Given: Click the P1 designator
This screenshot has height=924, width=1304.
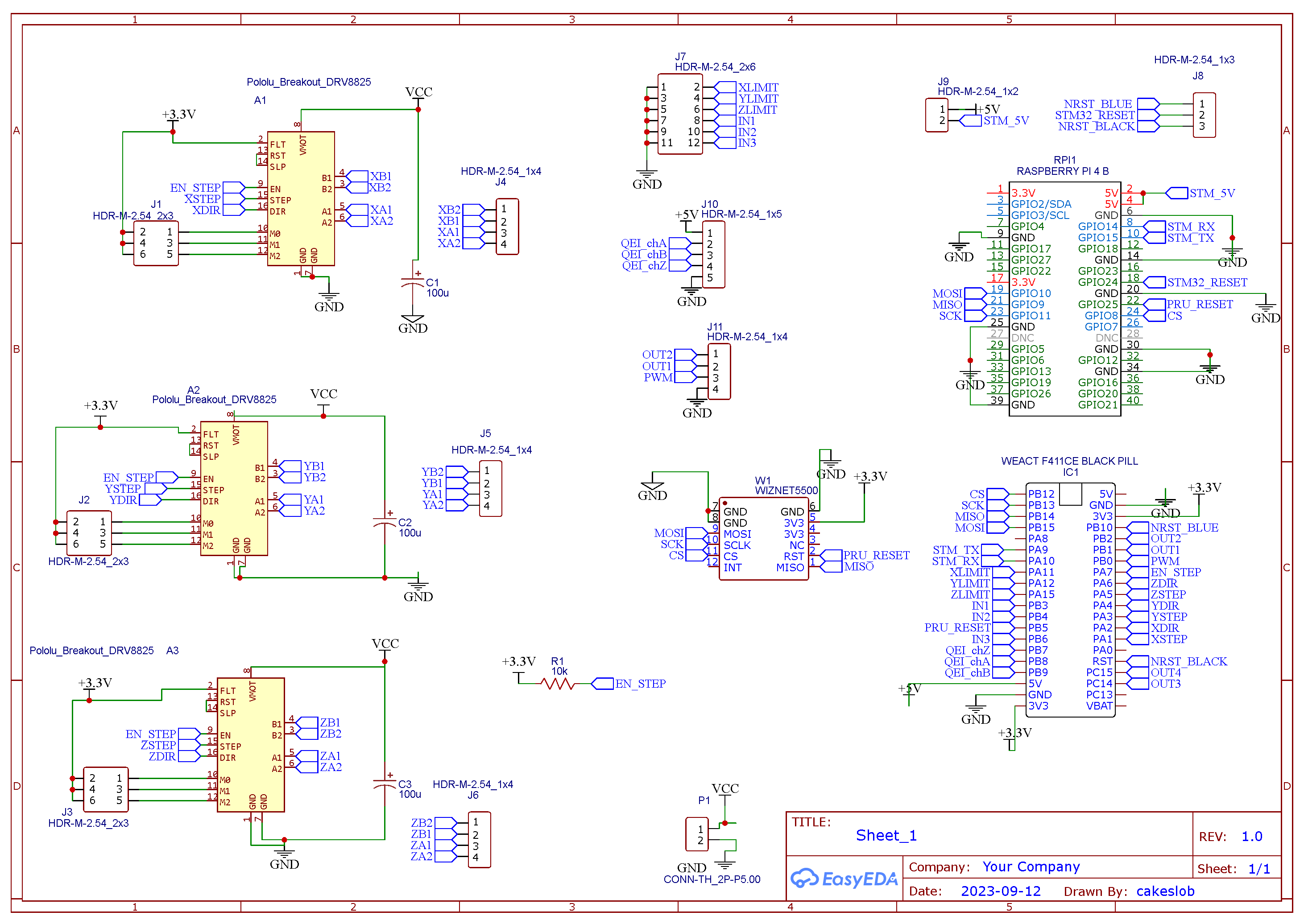Looking at the screenshot, I should tap(704, 800).
